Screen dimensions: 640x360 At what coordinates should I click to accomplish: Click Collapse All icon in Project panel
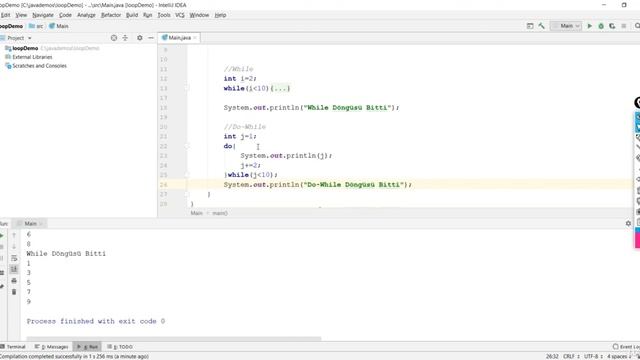[x=125, y=38]
